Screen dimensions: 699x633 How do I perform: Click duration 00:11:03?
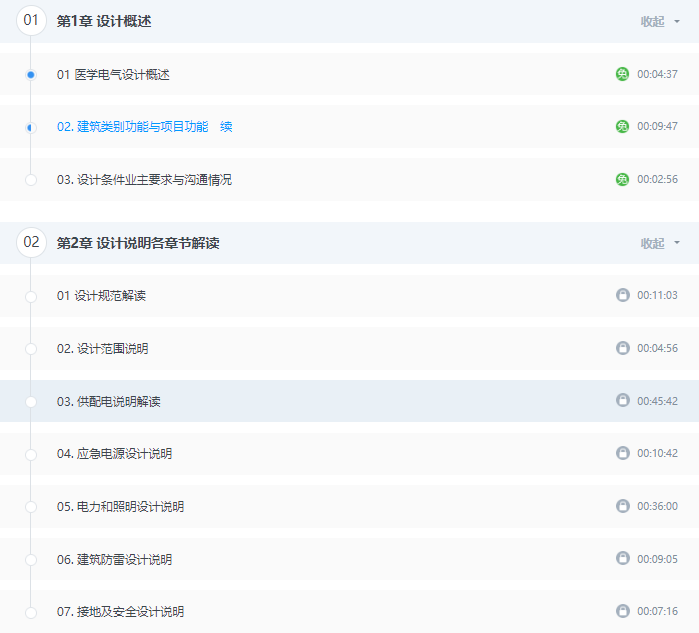[x=658, y=295]
